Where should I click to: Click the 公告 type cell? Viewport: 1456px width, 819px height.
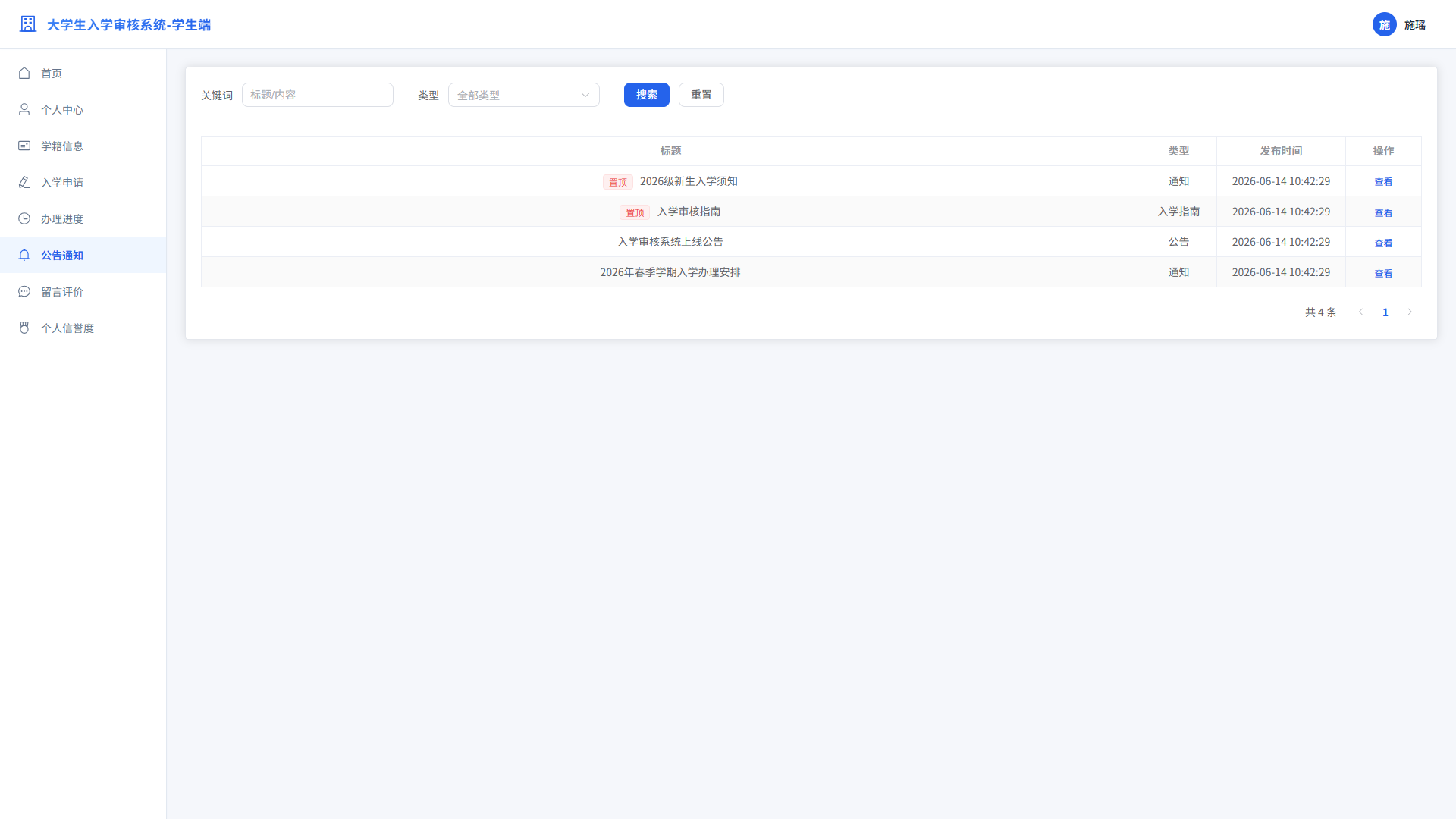coord(1178,242)
